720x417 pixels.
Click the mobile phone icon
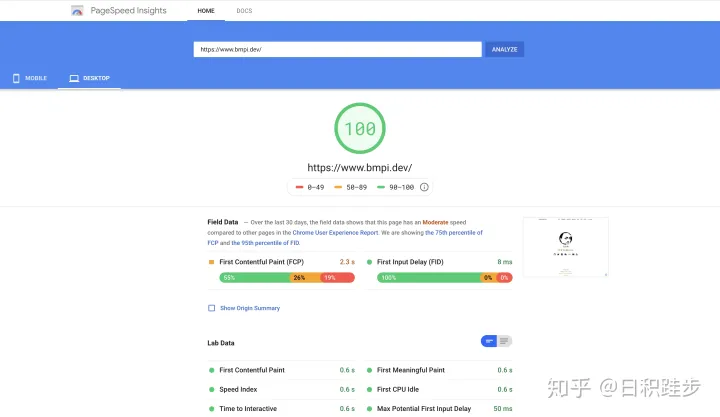[x=16, y=78]
